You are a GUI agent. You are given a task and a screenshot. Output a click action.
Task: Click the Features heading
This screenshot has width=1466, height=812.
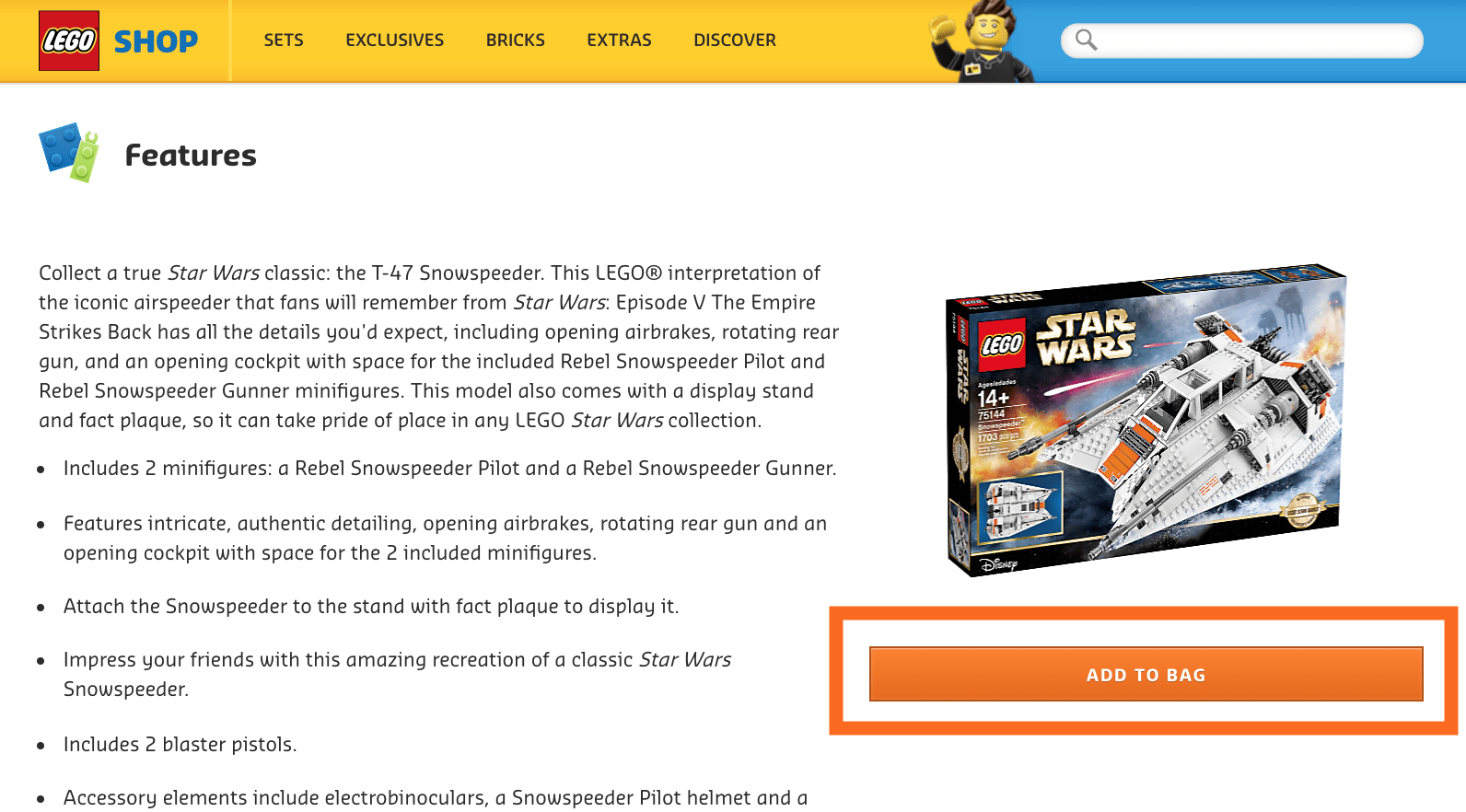click(x=191, y=156)
